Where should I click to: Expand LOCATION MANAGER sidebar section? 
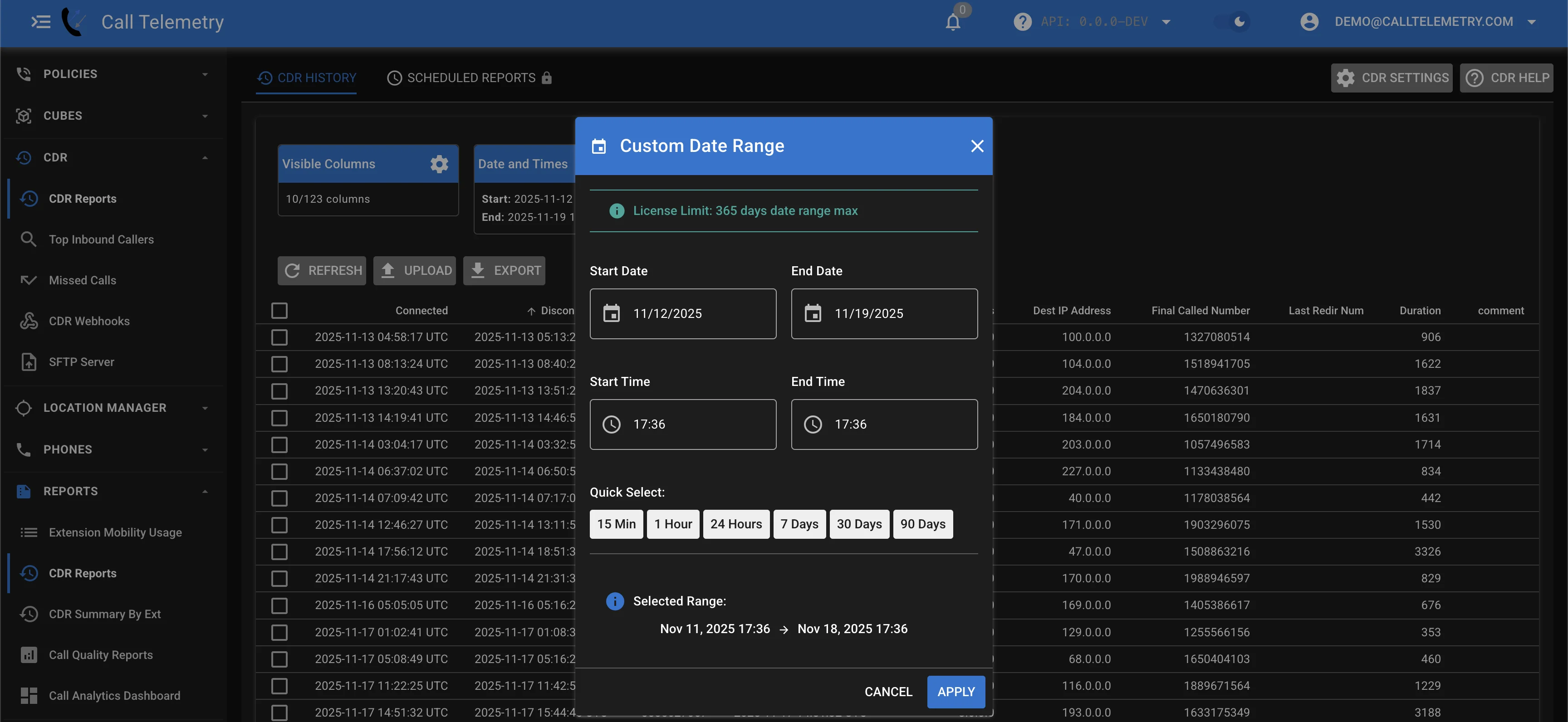pyautogui.click(x=113, y=408)
